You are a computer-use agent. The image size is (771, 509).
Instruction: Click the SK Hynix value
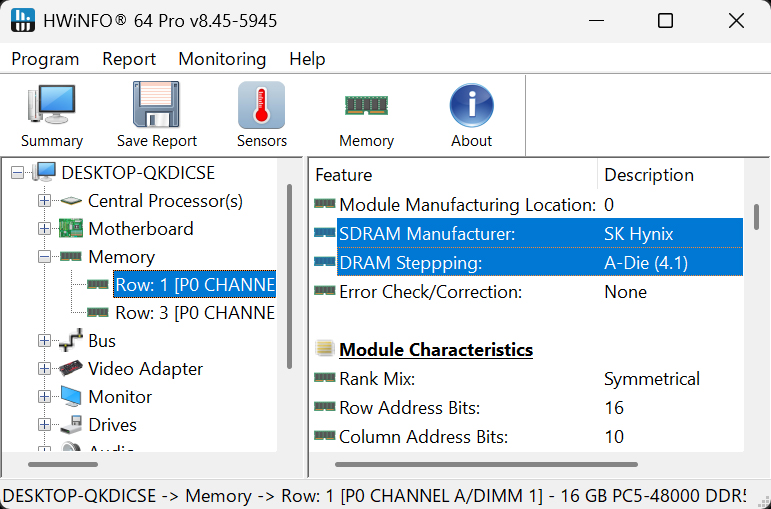(x=639, y=234)
